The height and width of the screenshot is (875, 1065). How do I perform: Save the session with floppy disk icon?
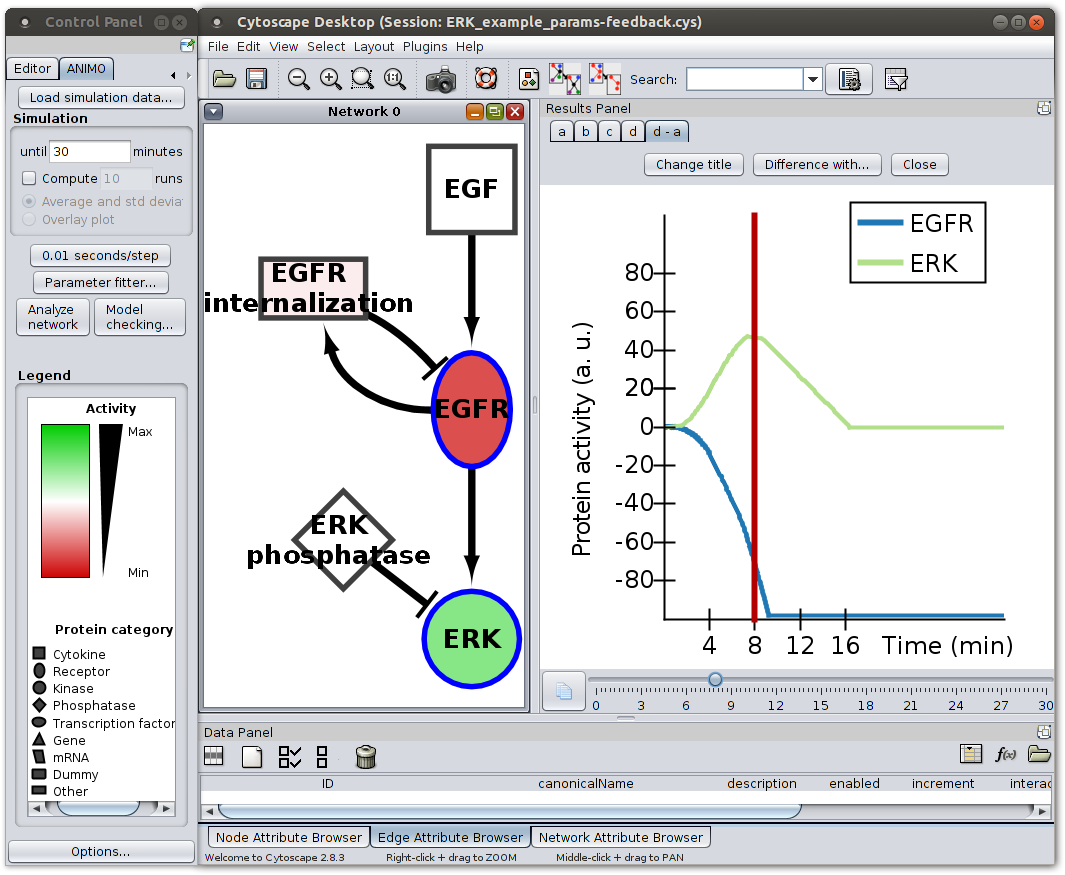point(257,79)
